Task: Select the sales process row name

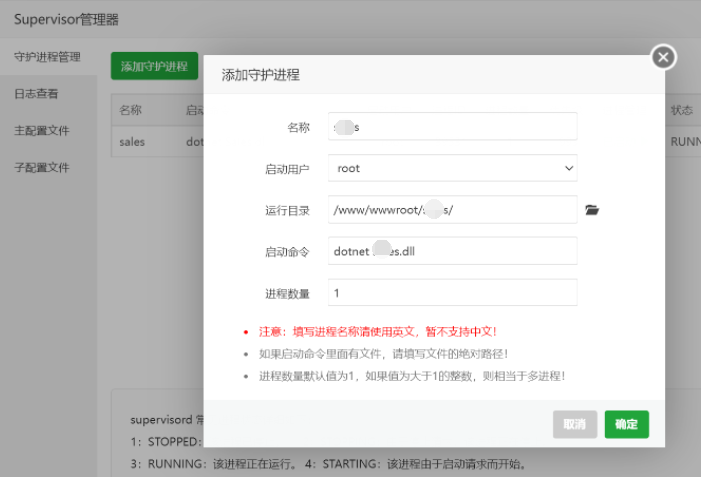Action: 132,142
